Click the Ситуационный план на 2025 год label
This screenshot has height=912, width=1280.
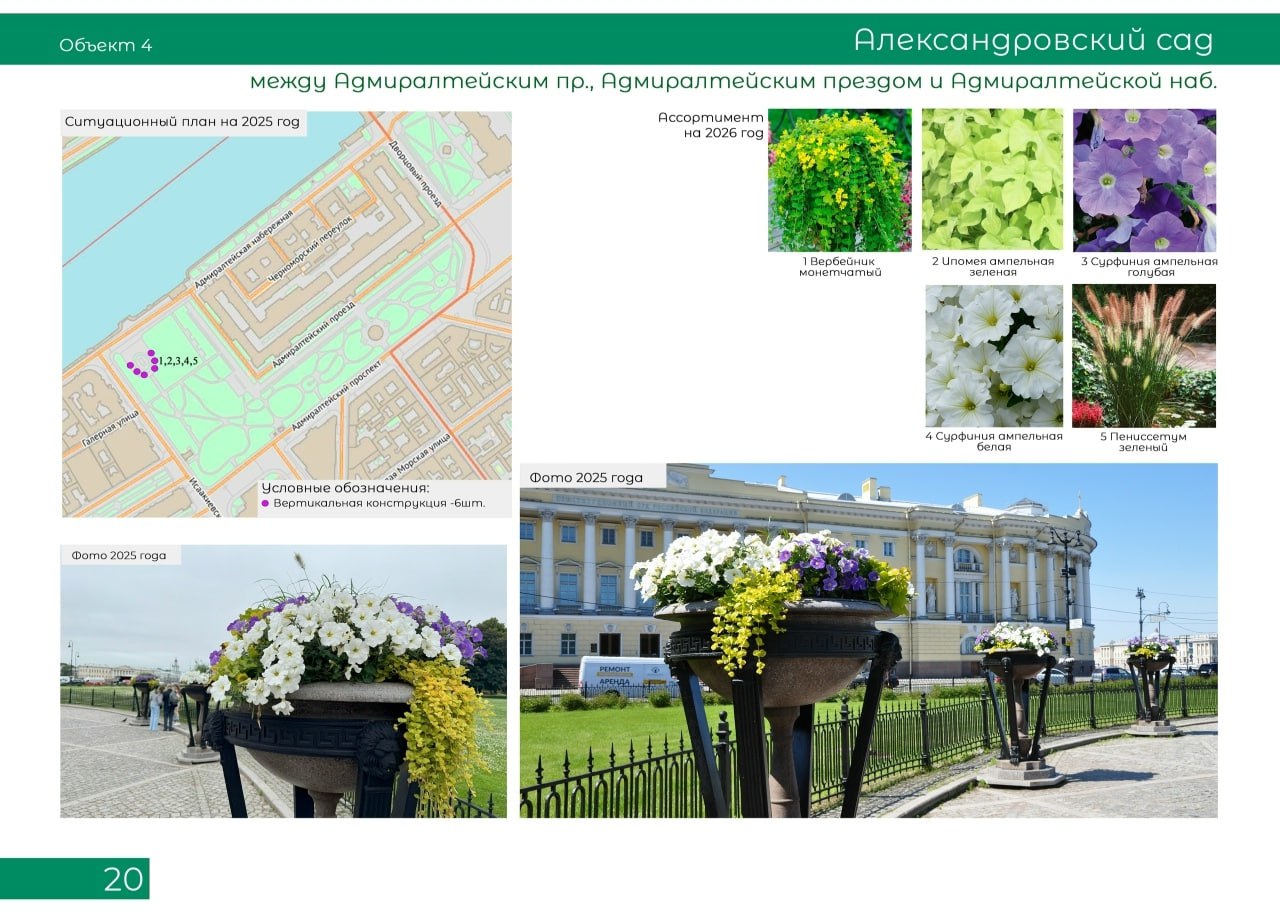pos(182,123)
